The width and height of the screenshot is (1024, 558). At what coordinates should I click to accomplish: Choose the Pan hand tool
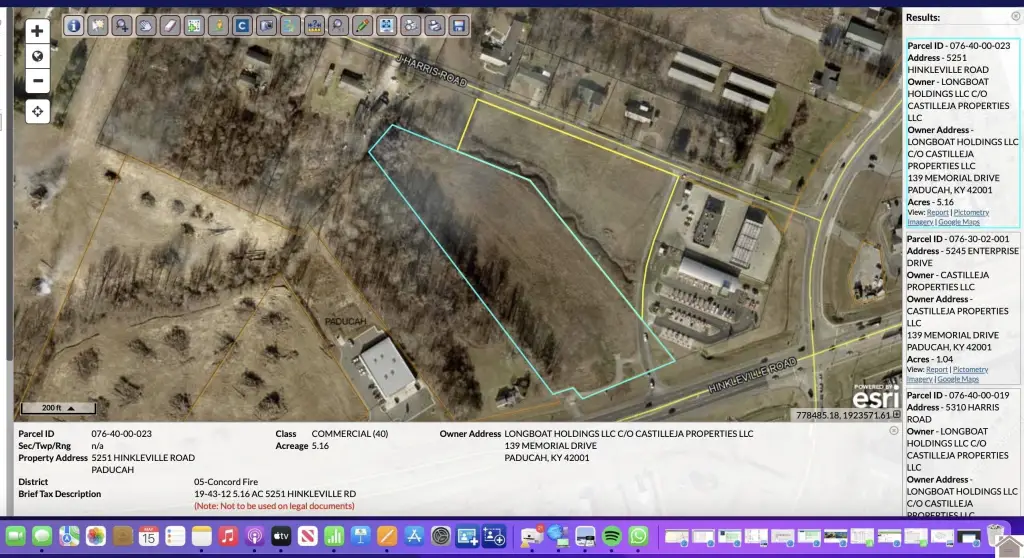coord(146,26)
